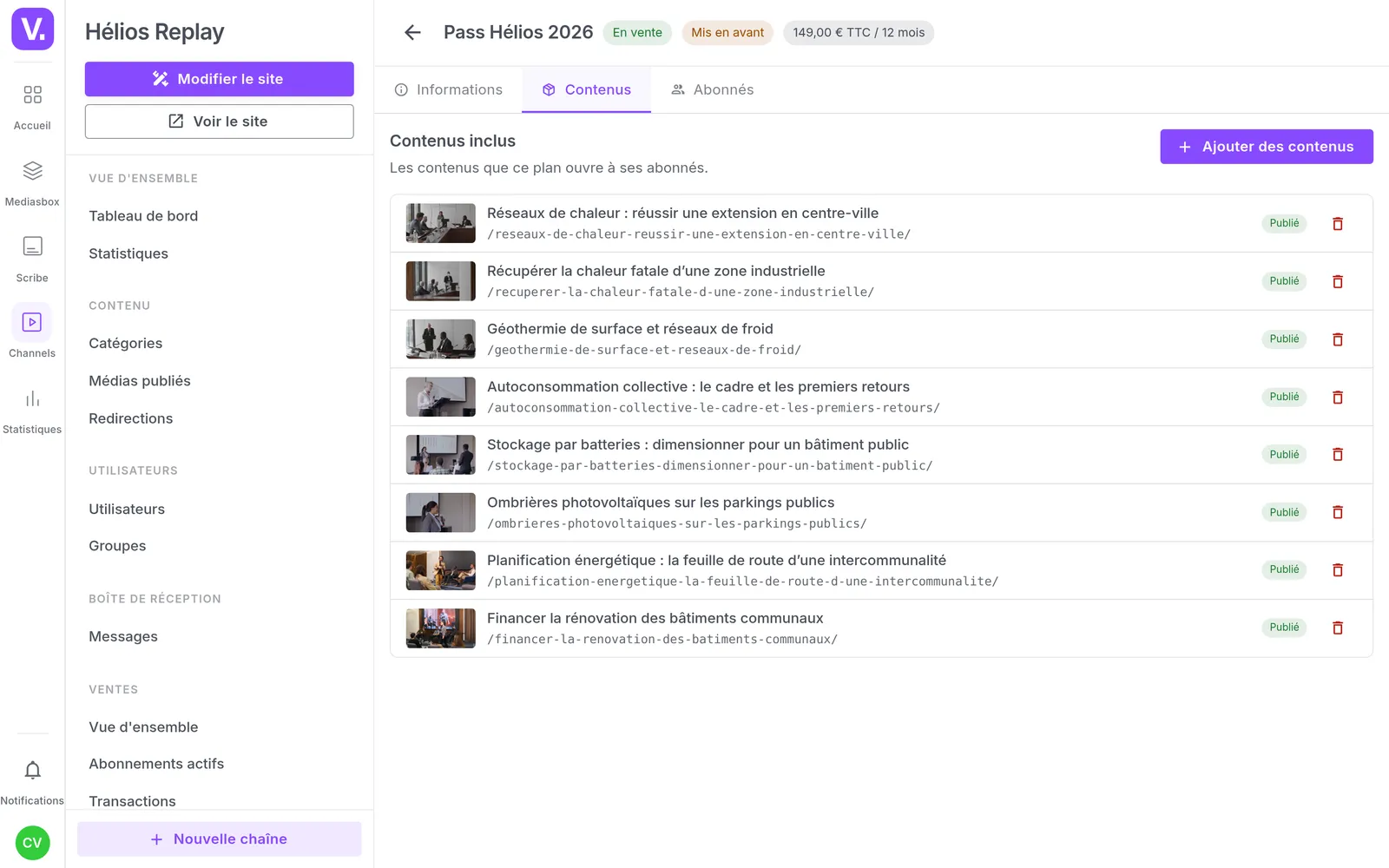The width and height of the screenshot is (1389, 868).
Task: Click Géothermie de surface title
Action: coord(630,329)
